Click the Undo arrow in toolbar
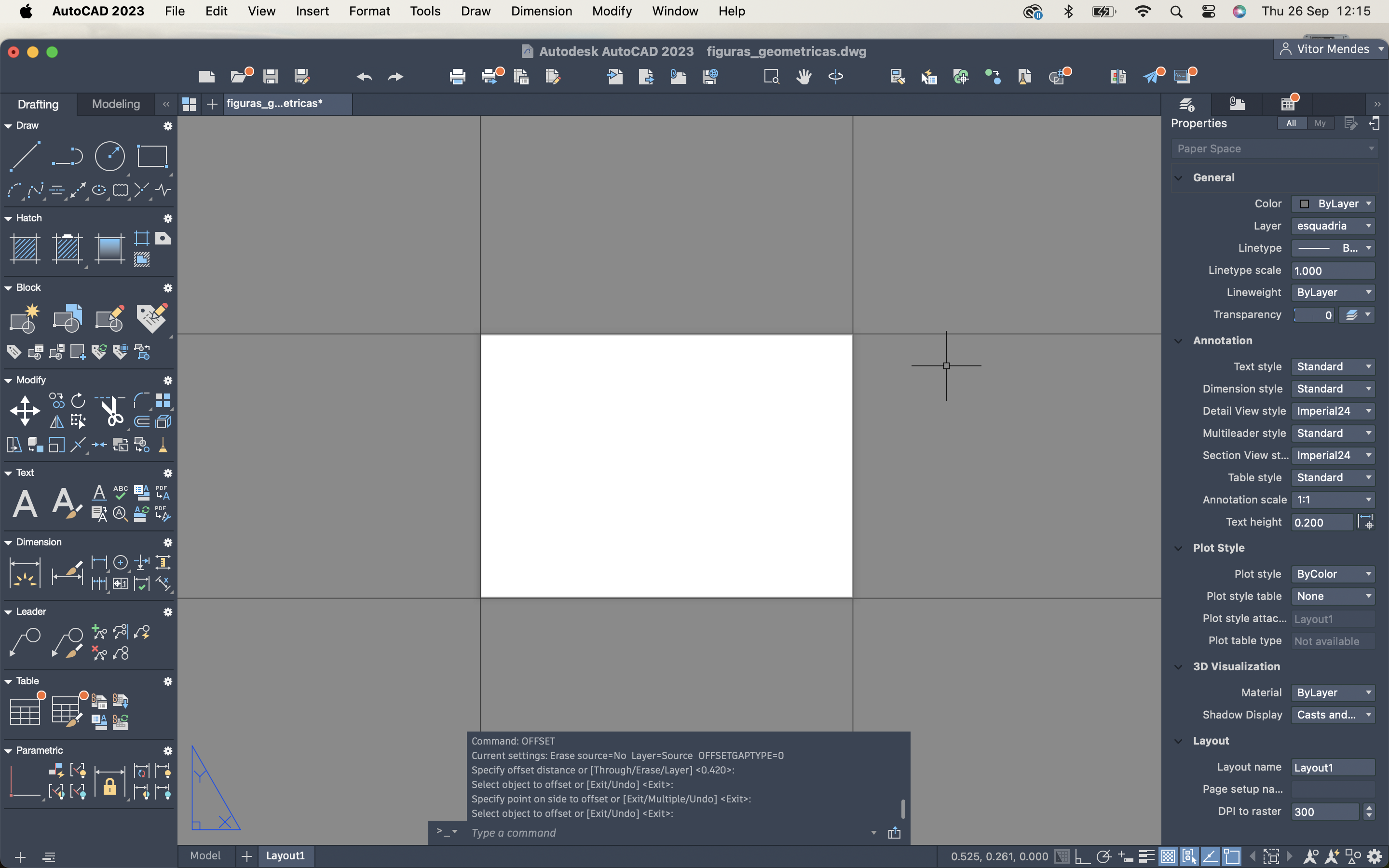 (x=364, y=76)
